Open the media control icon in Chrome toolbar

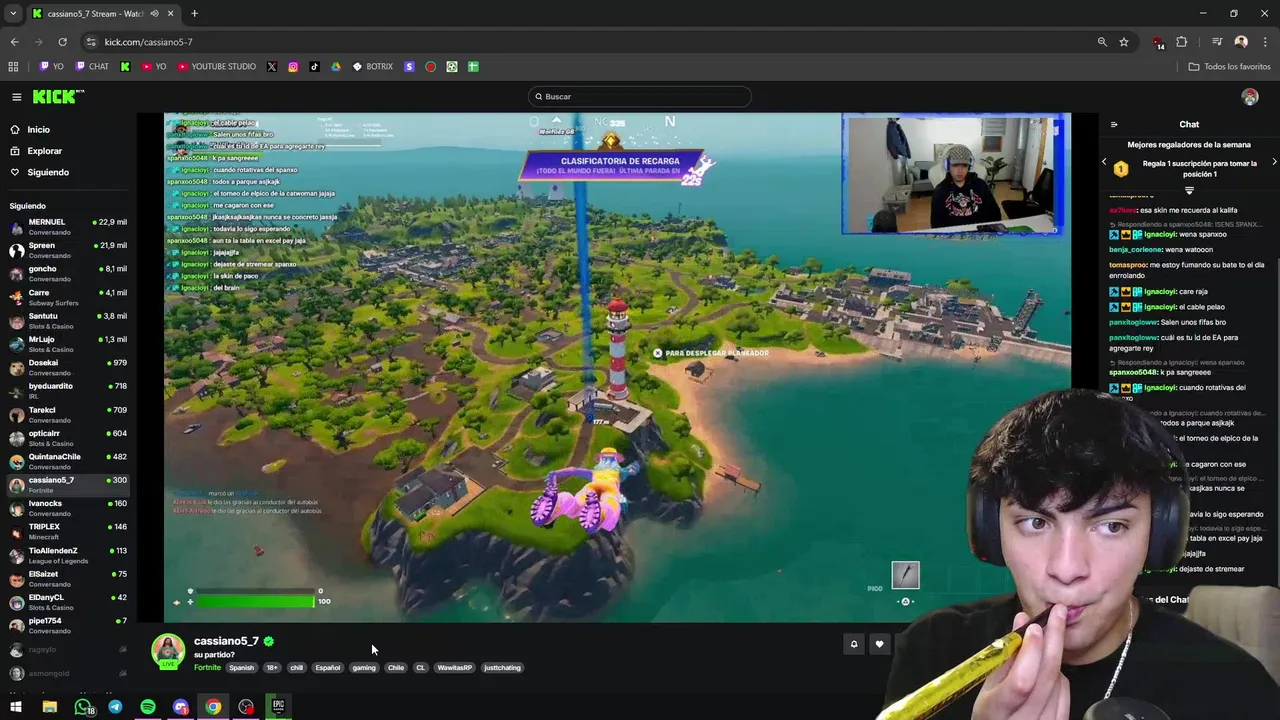(1217, 42)
